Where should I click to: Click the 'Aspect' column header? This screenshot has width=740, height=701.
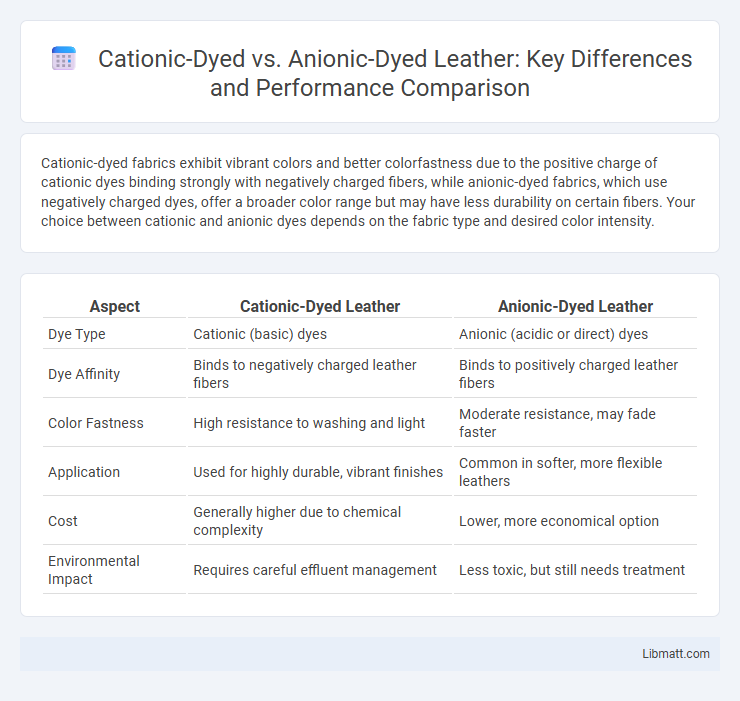pos(115,306)
